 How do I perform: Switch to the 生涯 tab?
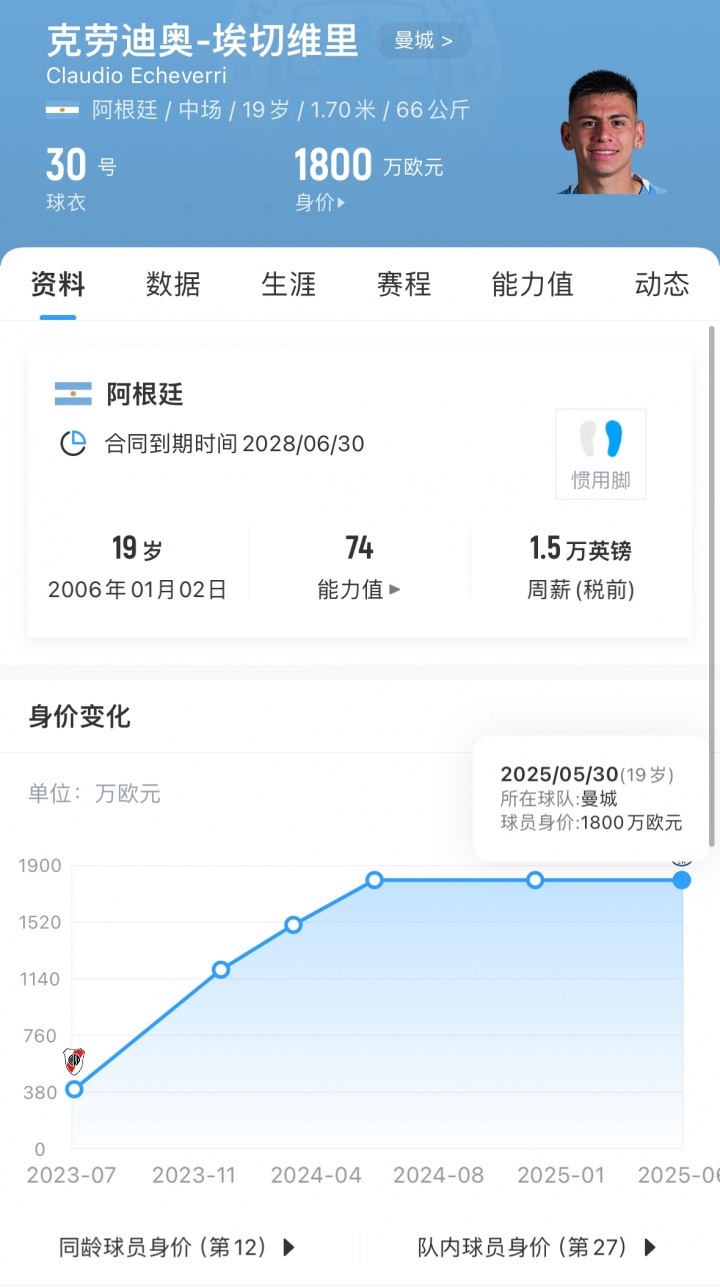(x=288, y=284)
